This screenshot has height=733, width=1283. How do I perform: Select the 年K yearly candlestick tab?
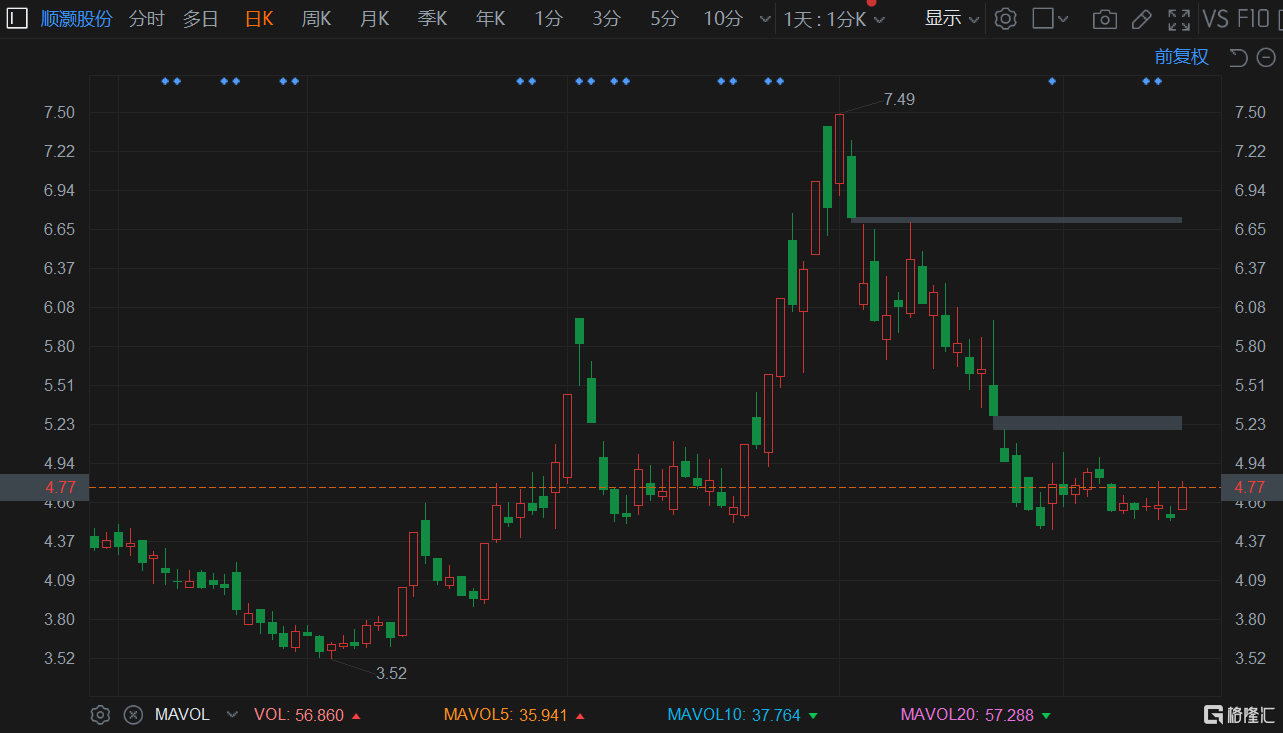click(x=490, y=18)
